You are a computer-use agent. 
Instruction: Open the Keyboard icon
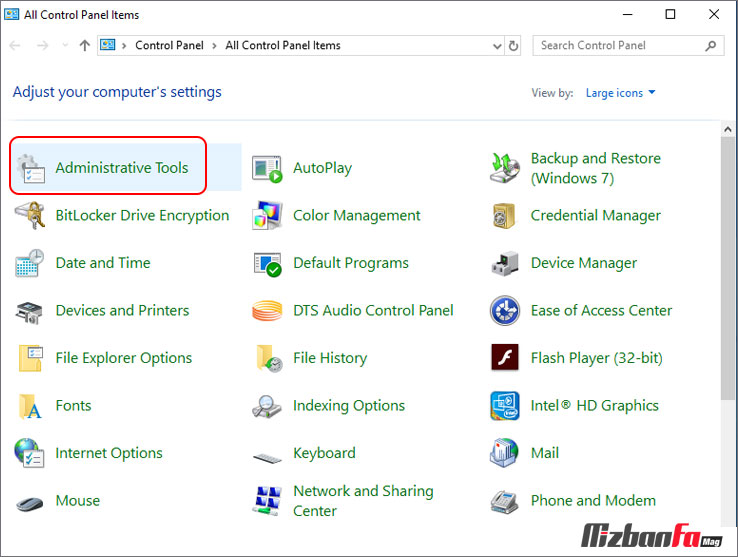pos(267,457)
